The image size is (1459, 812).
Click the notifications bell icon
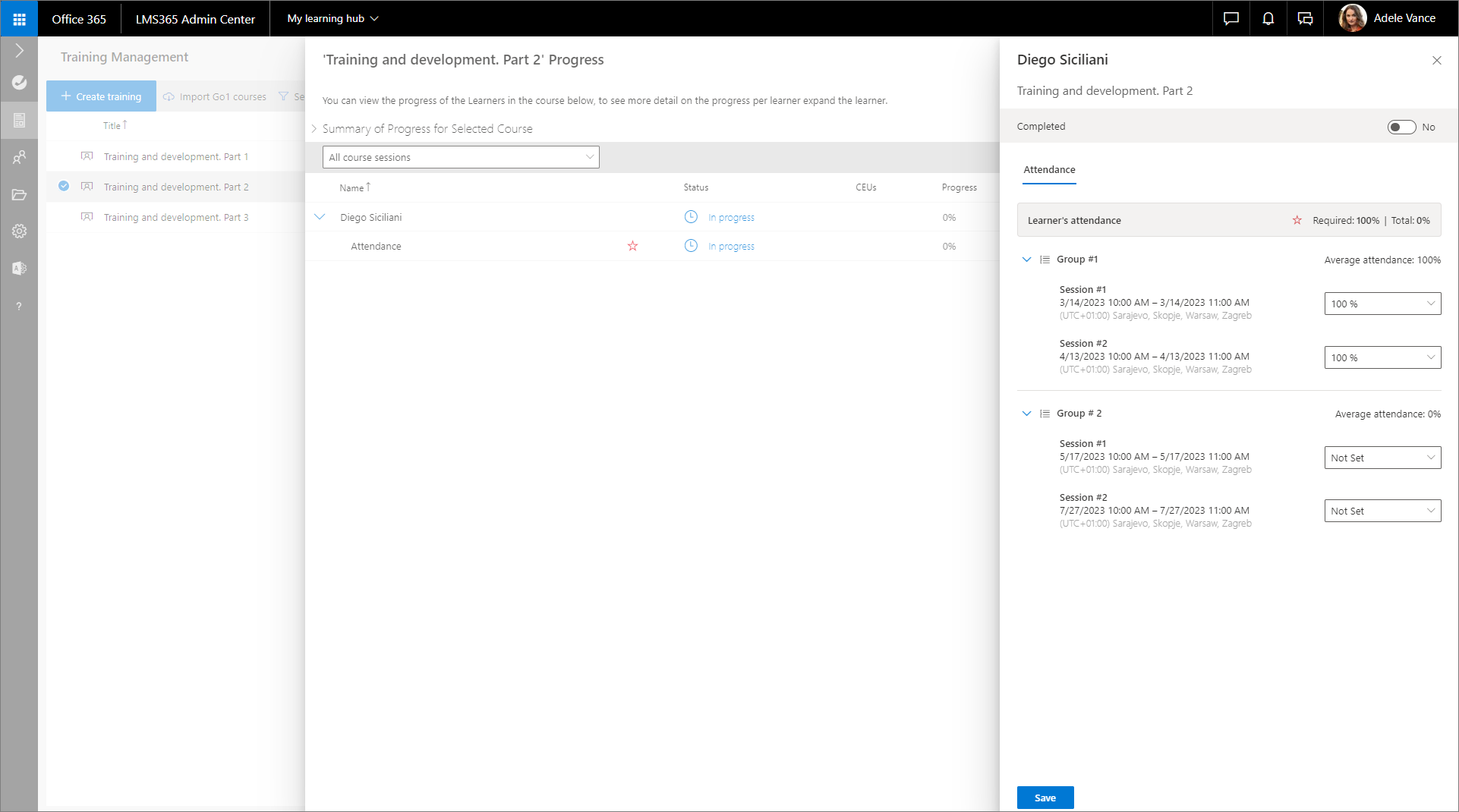coord(1268,19)
